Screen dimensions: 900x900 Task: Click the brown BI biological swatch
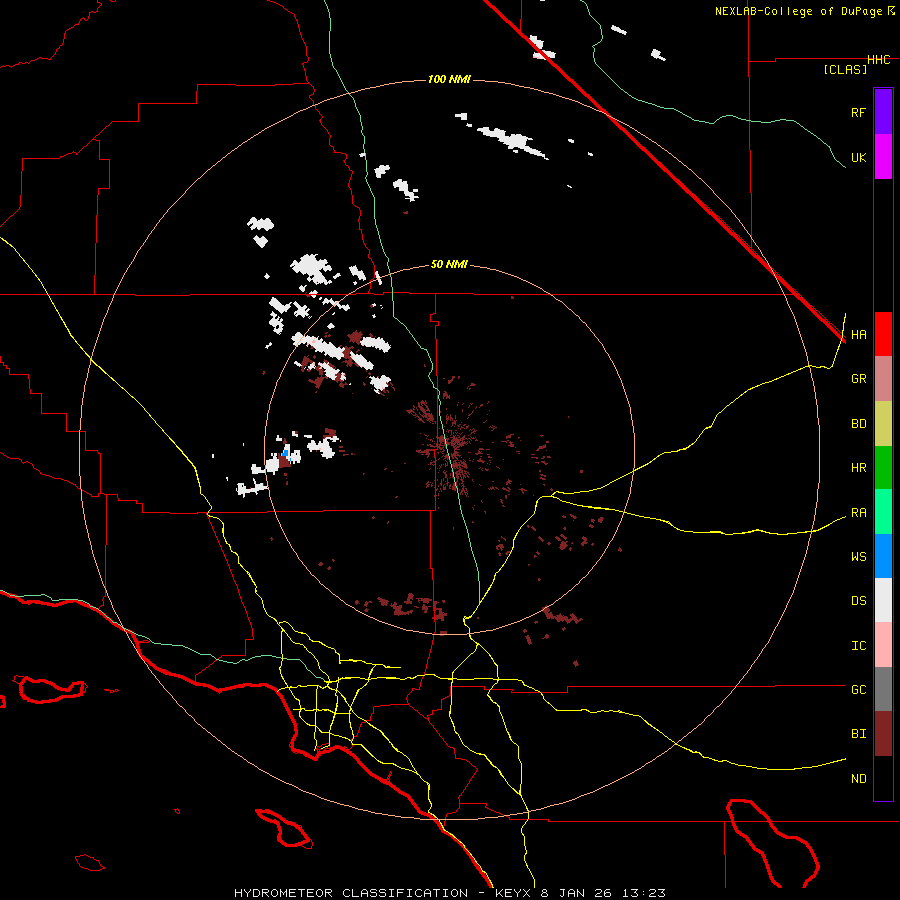(x=883, y=733)
